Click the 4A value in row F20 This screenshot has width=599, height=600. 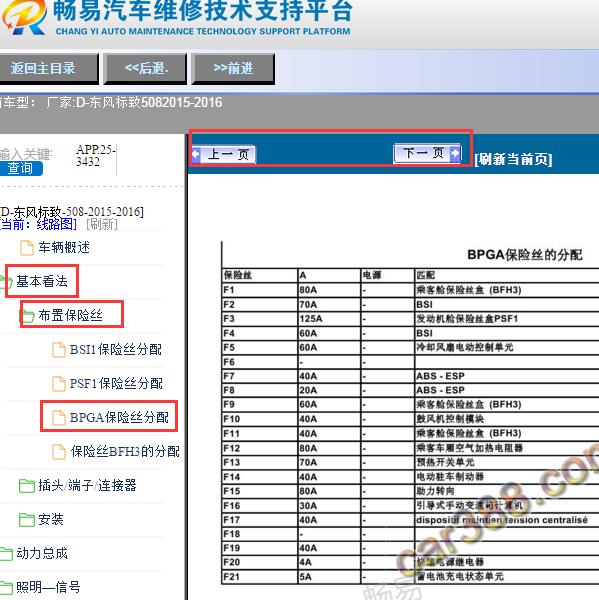pos(305,562)
